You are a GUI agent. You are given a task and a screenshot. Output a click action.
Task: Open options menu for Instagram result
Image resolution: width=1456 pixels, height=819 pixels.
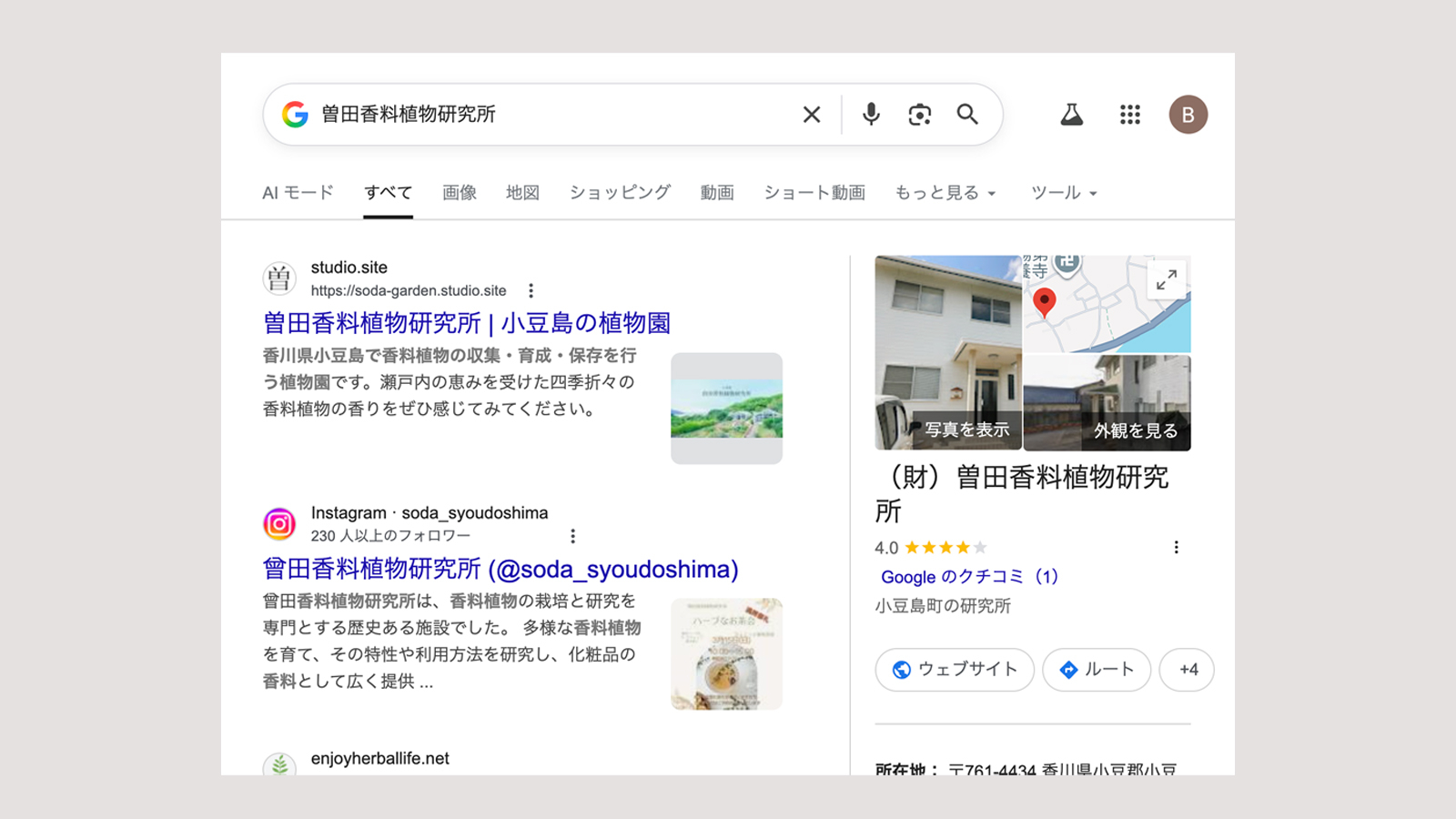pos(572,536)
